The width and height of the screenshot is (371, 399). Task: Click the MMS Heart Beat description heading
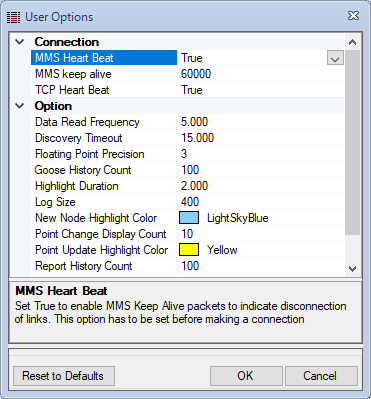61,291
